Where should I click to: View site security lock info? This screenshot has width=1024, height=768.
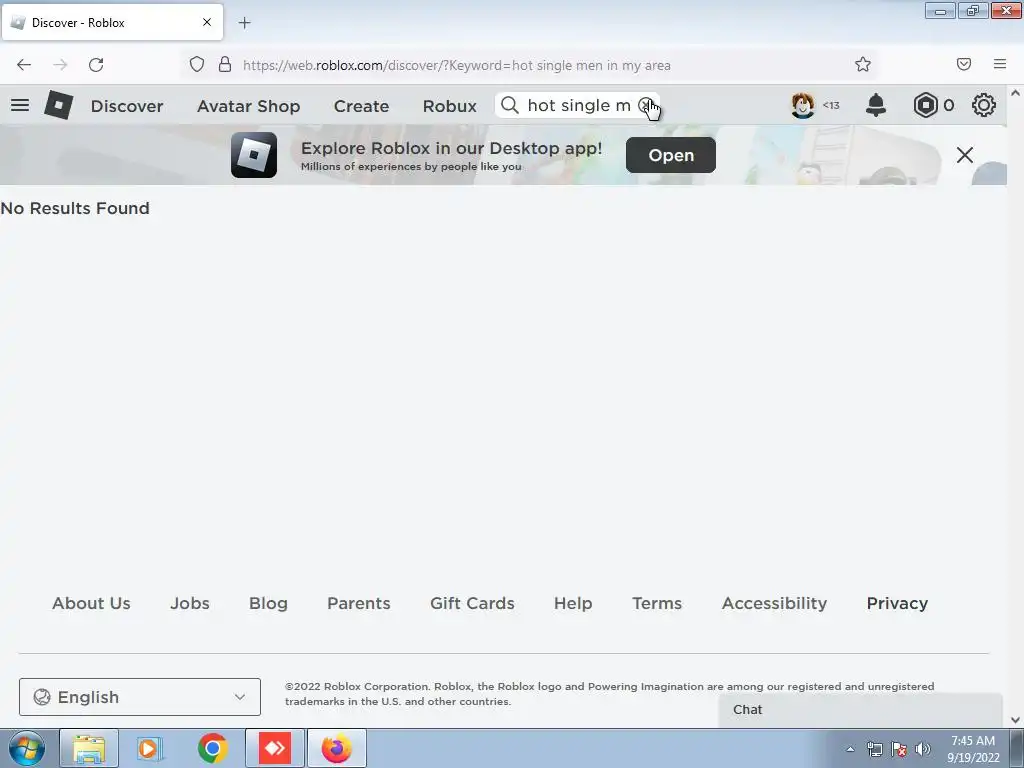tap(225, 65)
